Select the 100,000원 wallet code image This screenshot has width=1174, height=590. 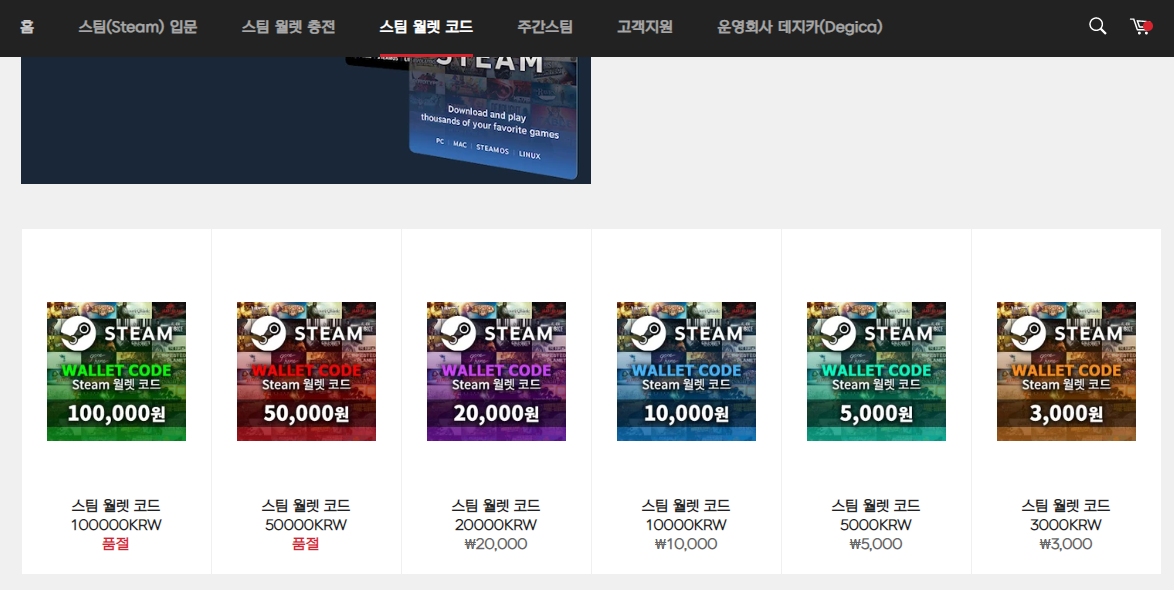116,371
